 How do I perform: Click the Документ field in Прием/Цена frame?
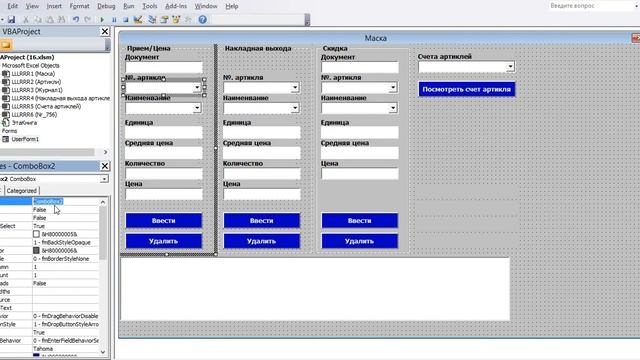pos(164,67)
